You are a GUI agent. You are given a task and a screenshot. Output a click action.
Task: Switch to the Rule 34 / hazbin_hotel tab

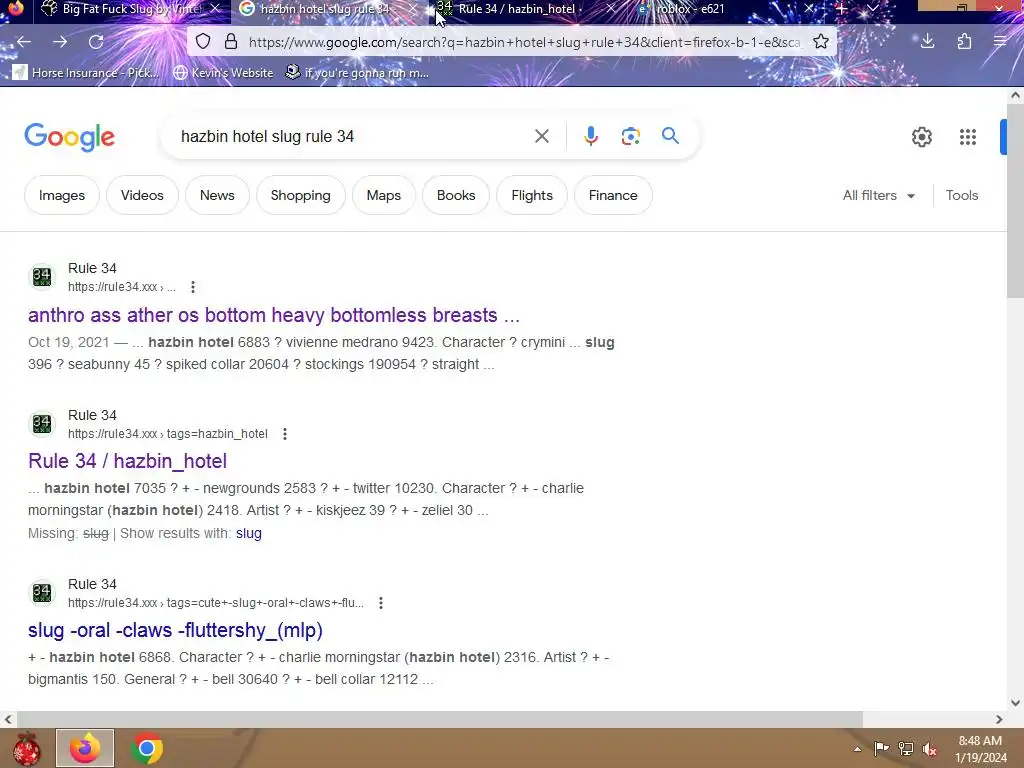(x=517, y=9)
